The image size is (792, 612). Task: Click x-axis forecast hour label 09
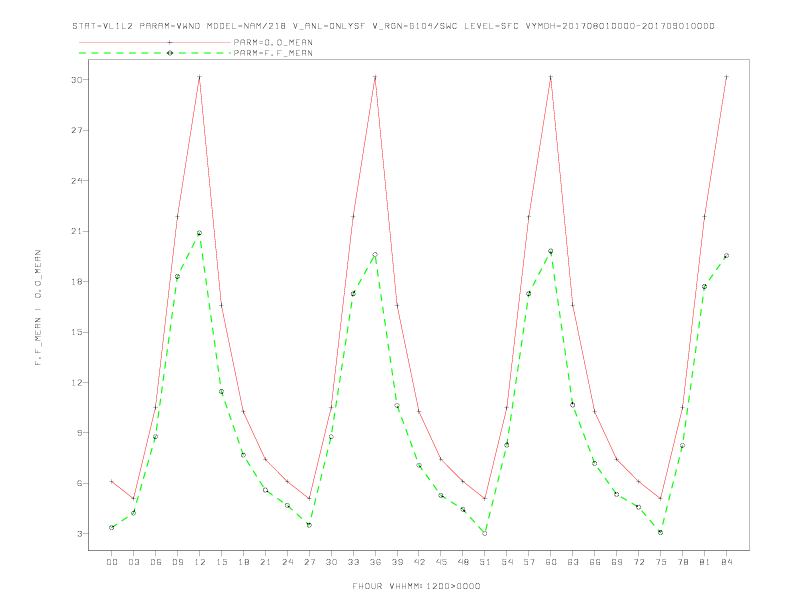coord(177,562)
